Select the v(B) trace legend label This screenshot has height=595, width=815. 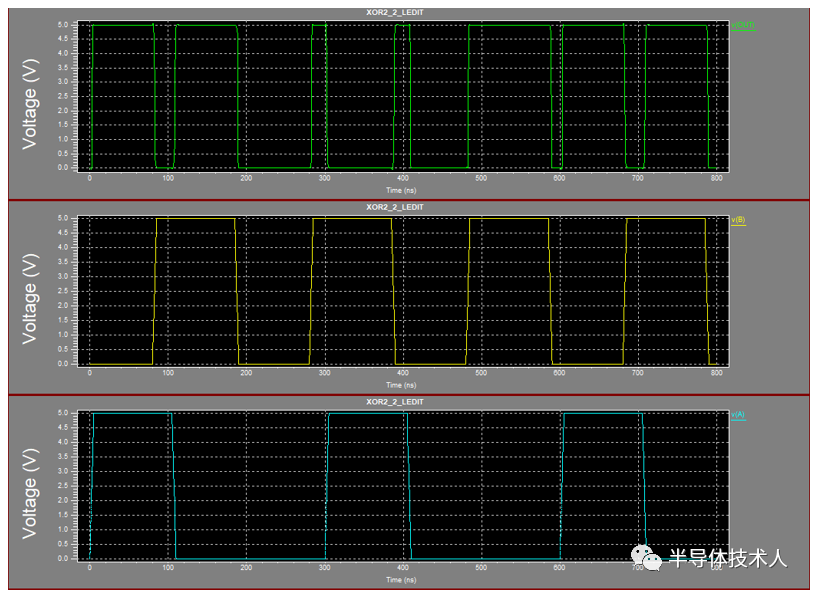(738, 220)
